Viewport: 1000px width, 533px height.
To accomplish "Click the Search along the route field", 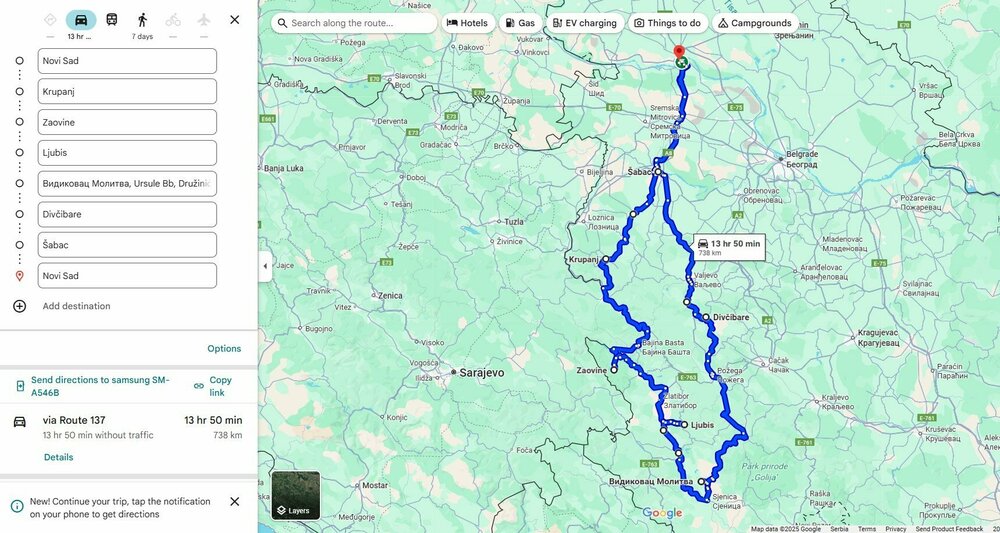I will pyautogui.click(x=355, y=23).
